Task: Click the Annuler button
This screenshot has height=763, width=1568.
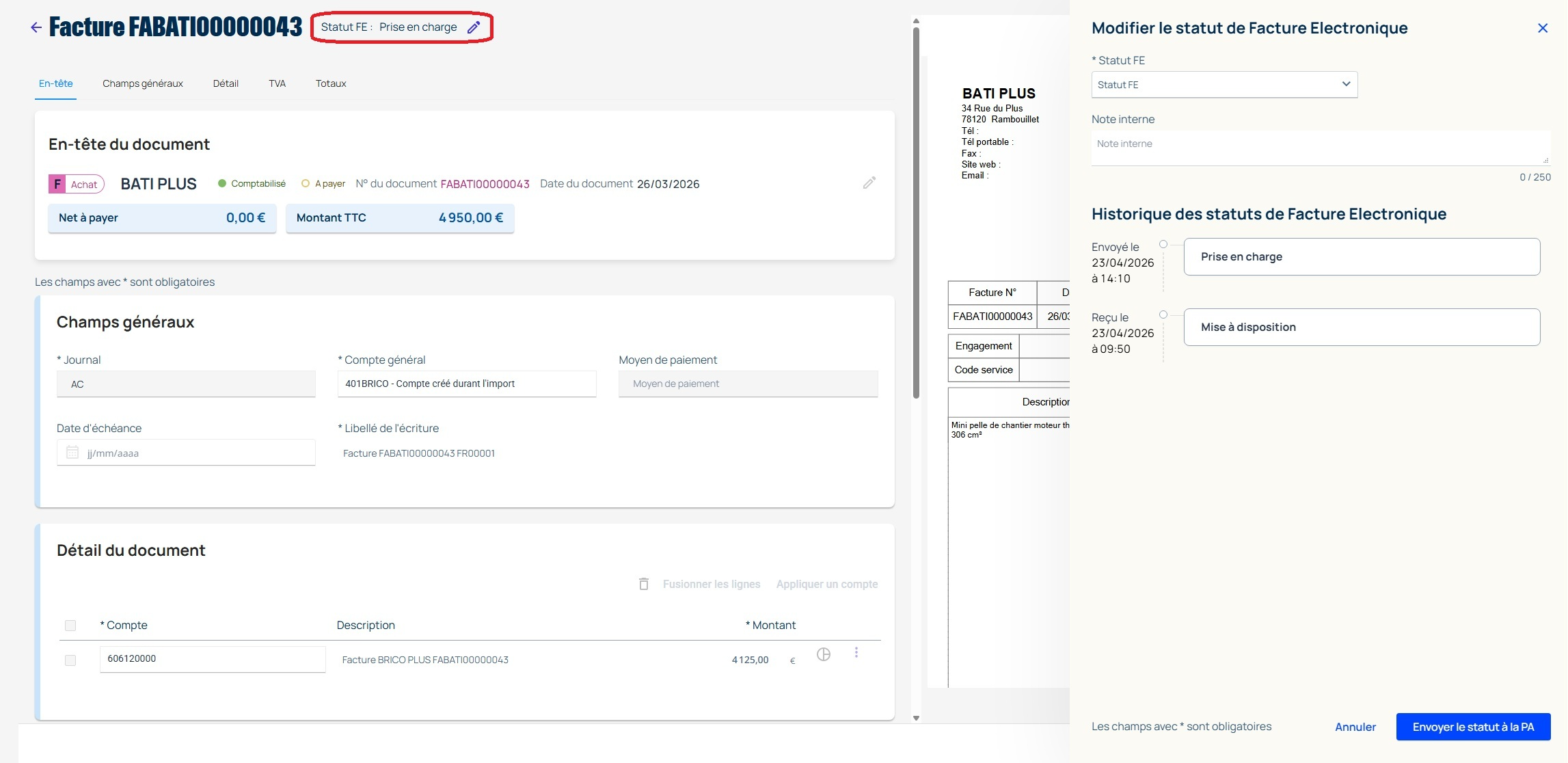Action: click(x=1355, y=727)
